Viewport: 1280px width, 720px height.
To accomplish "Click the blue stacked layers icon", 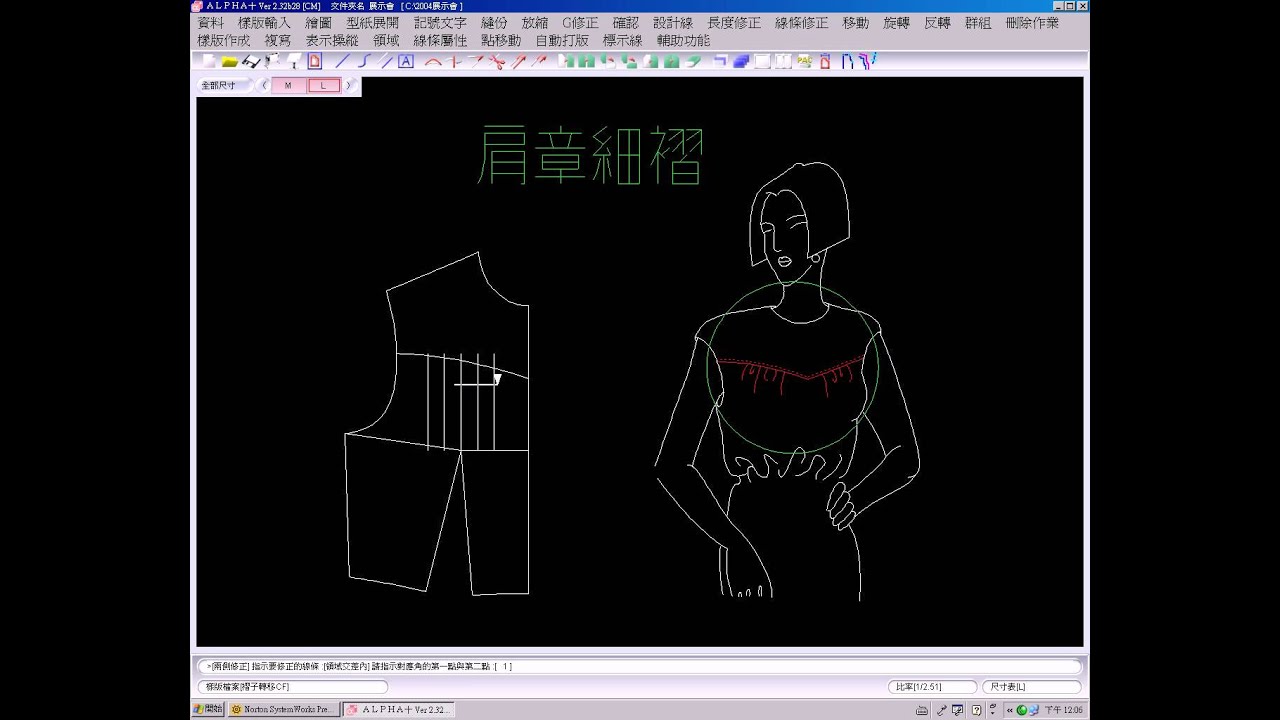I will pyautogui.click(x=741, y=61).
